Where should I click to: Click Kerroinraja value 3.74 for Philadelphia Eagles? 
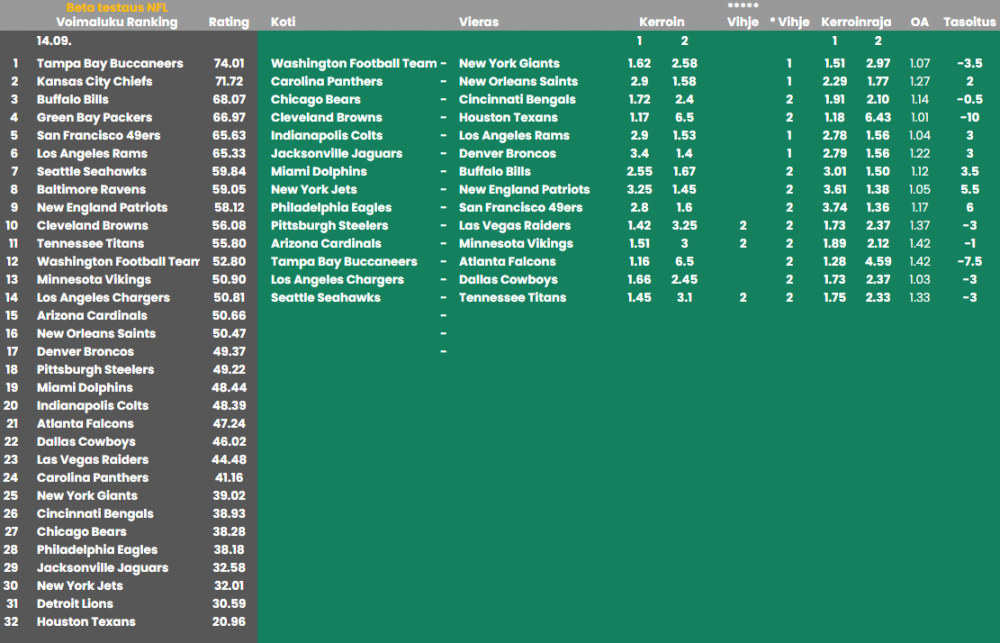coord(835,207)
